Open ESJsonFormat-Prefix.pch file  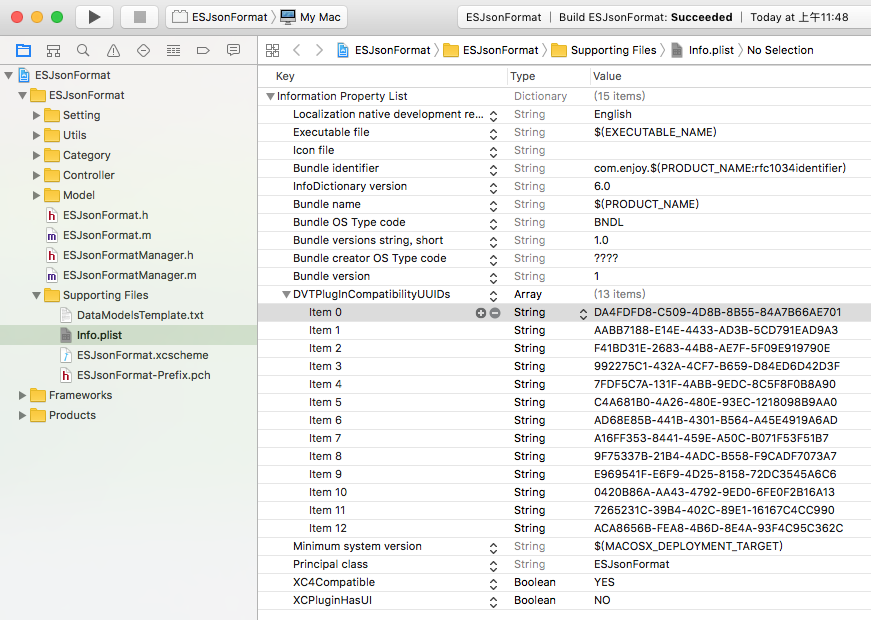coord(143,375)
